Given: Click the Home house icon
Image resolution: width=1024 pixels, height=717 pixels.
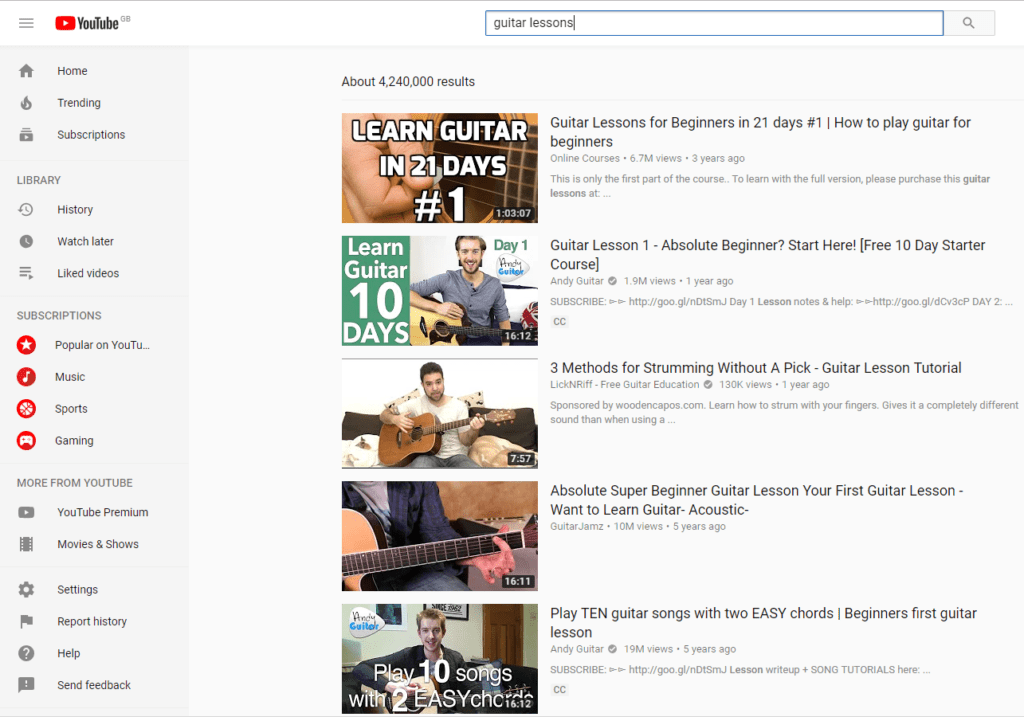Looking at the screenshot, I should [x=26, y=71].
